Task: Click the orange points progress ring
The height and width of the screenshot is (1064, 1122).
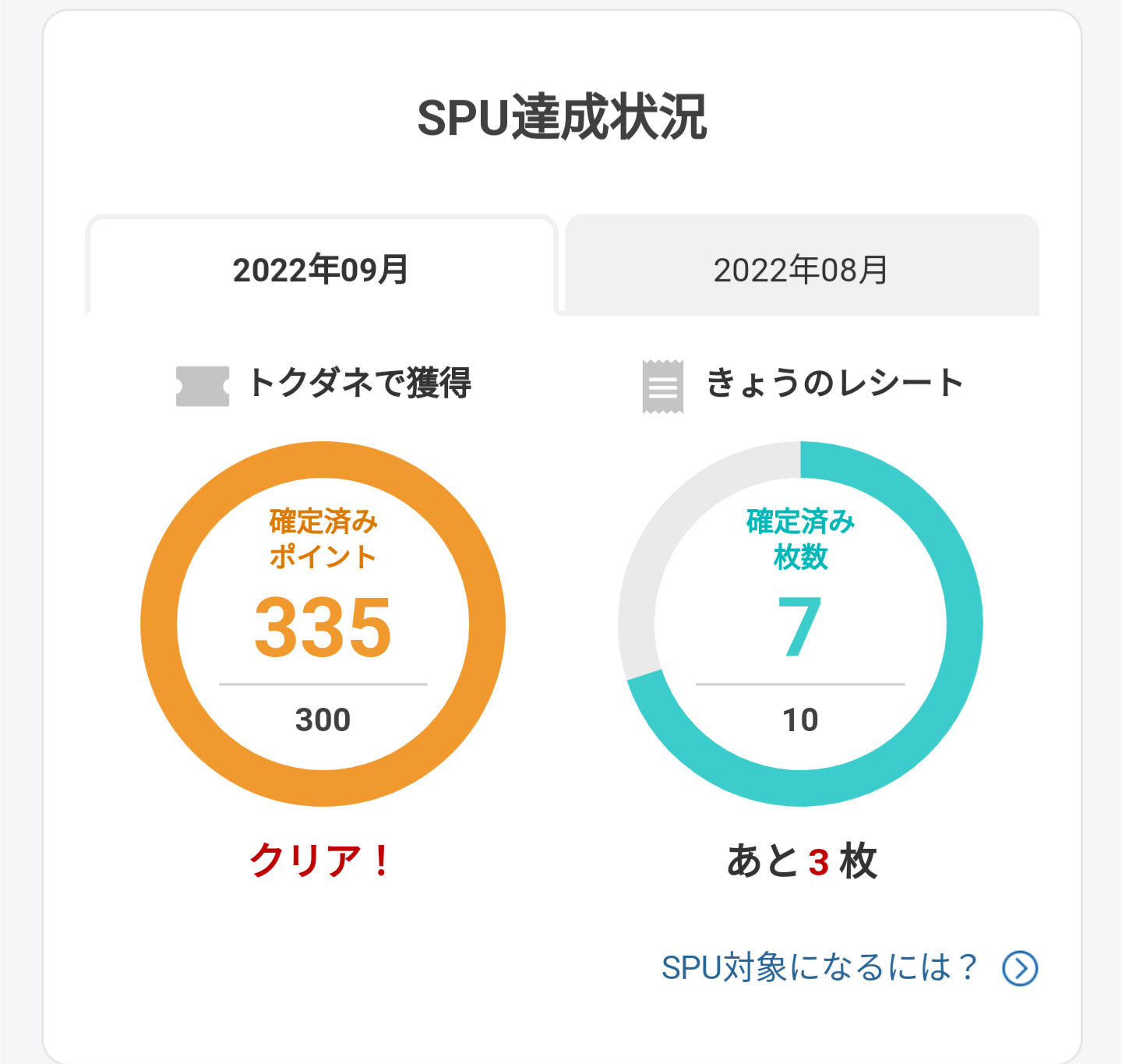Action: (159, 624)
